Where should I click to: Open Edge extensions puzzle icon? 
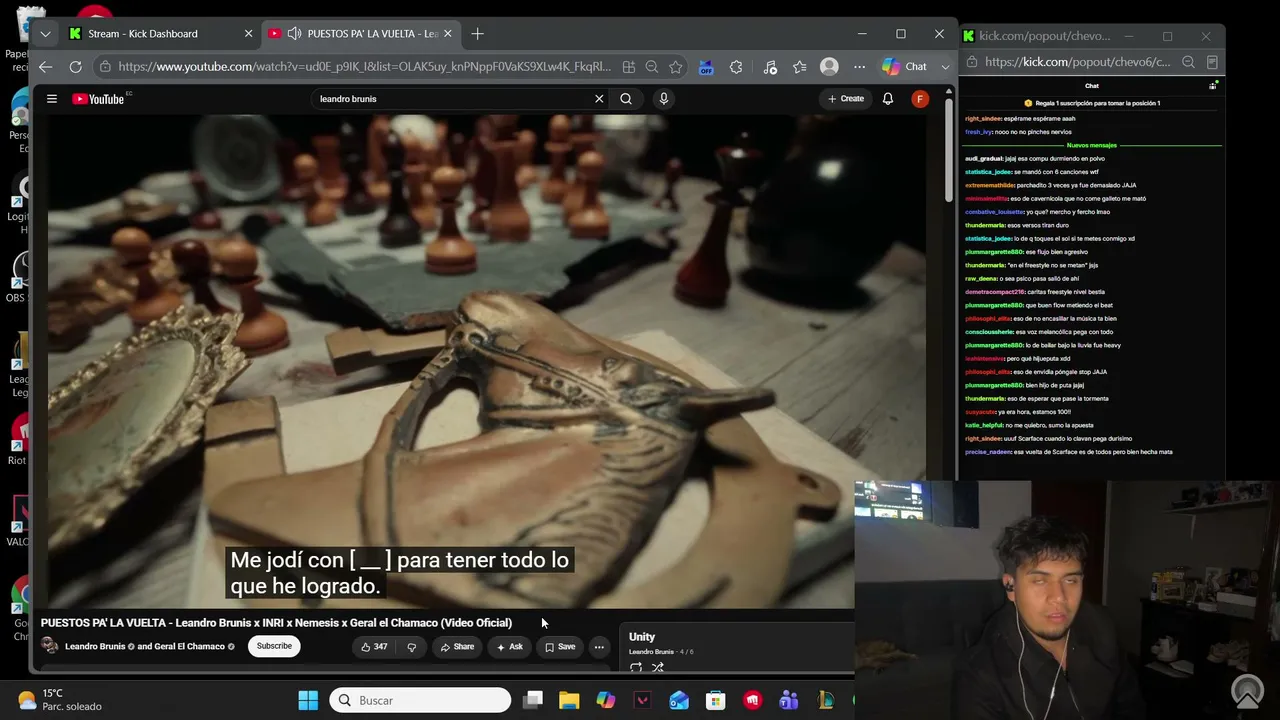(737, 67)
